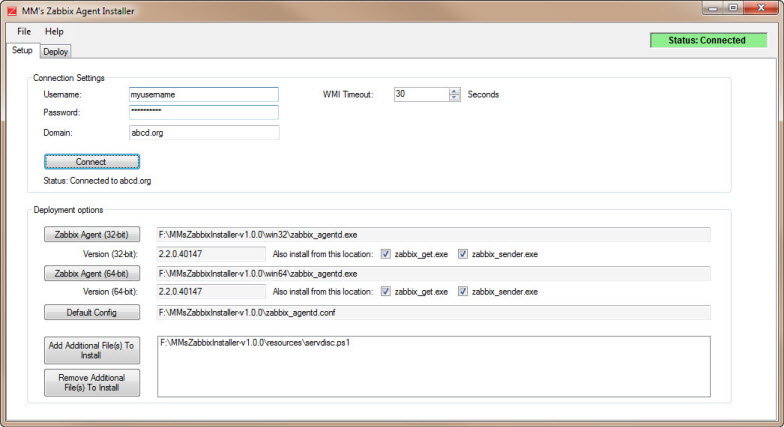784x427 pixels.
Task: Click the 'Connection Settings' group label
Action: (68, 78)
